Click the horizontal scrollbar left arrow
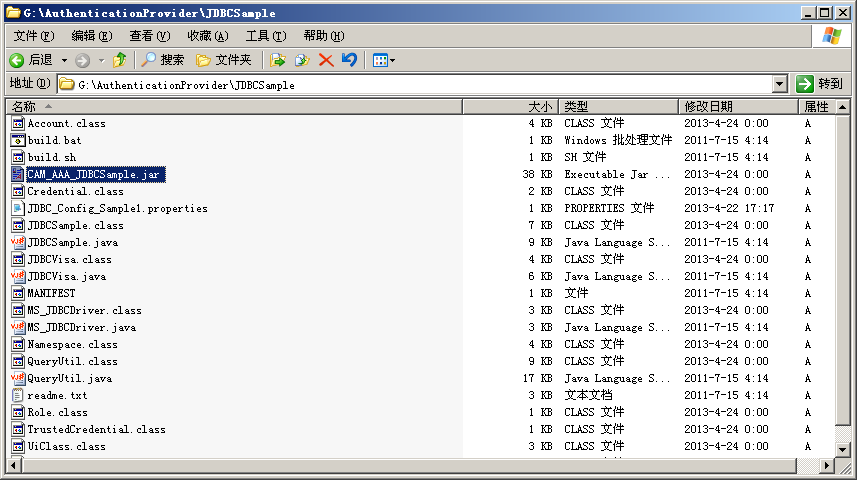857x480 pixels. pos(14,466)
